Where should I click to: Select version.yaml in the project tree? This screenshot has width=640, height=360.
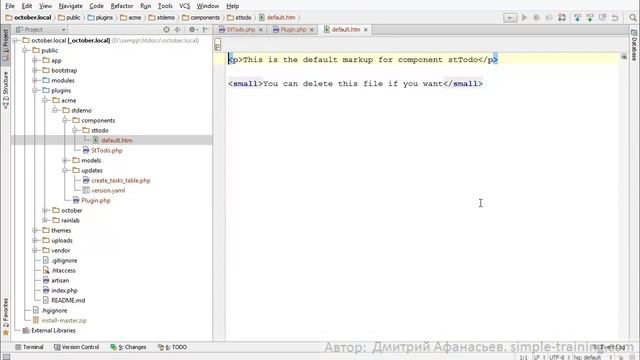click(x=108, y=190)
